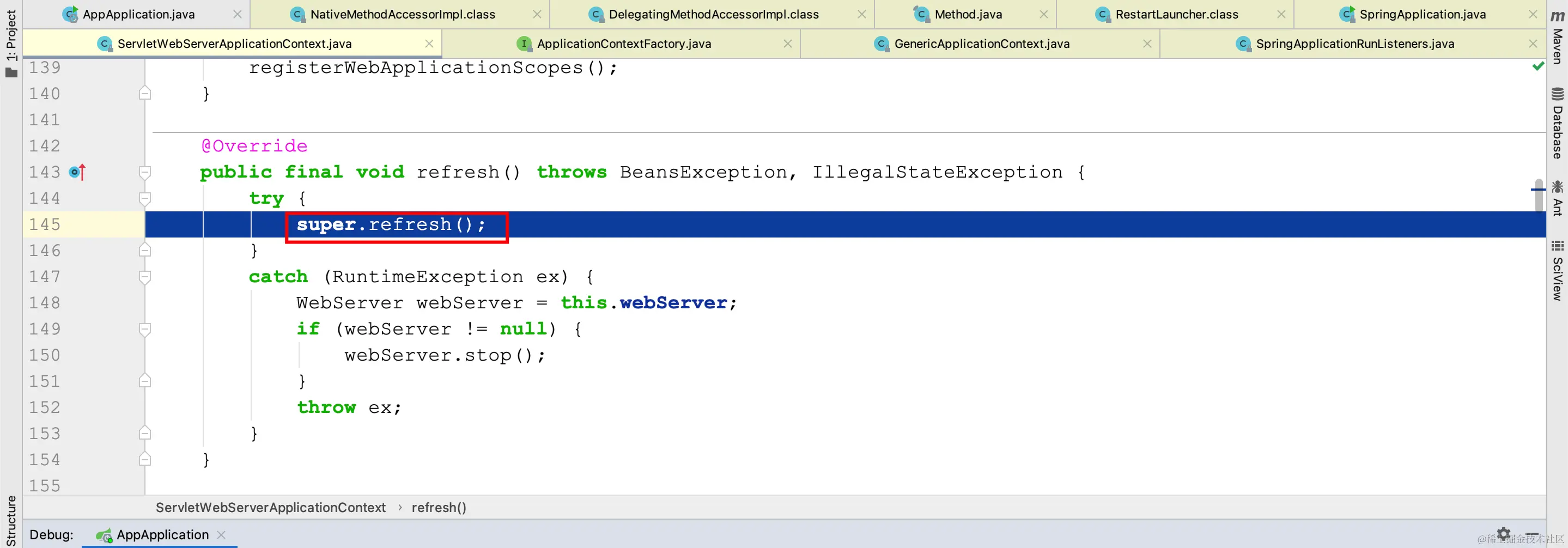Collapse the catch block fold at line 147
The width and height of the screenshot is (1568, 548).
145,277
